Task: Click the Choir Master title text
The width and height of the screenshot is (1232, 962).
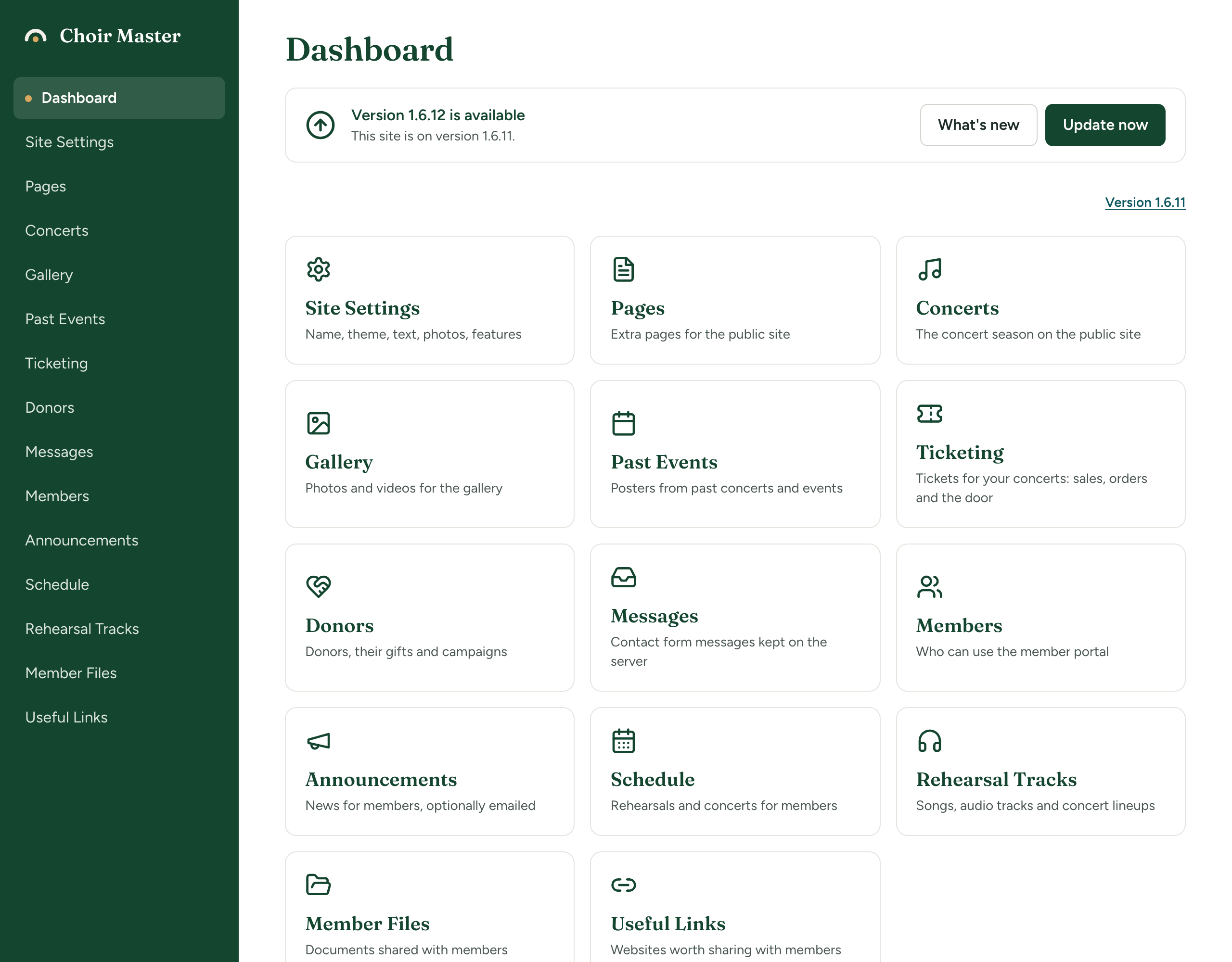Action: point(120,36)
